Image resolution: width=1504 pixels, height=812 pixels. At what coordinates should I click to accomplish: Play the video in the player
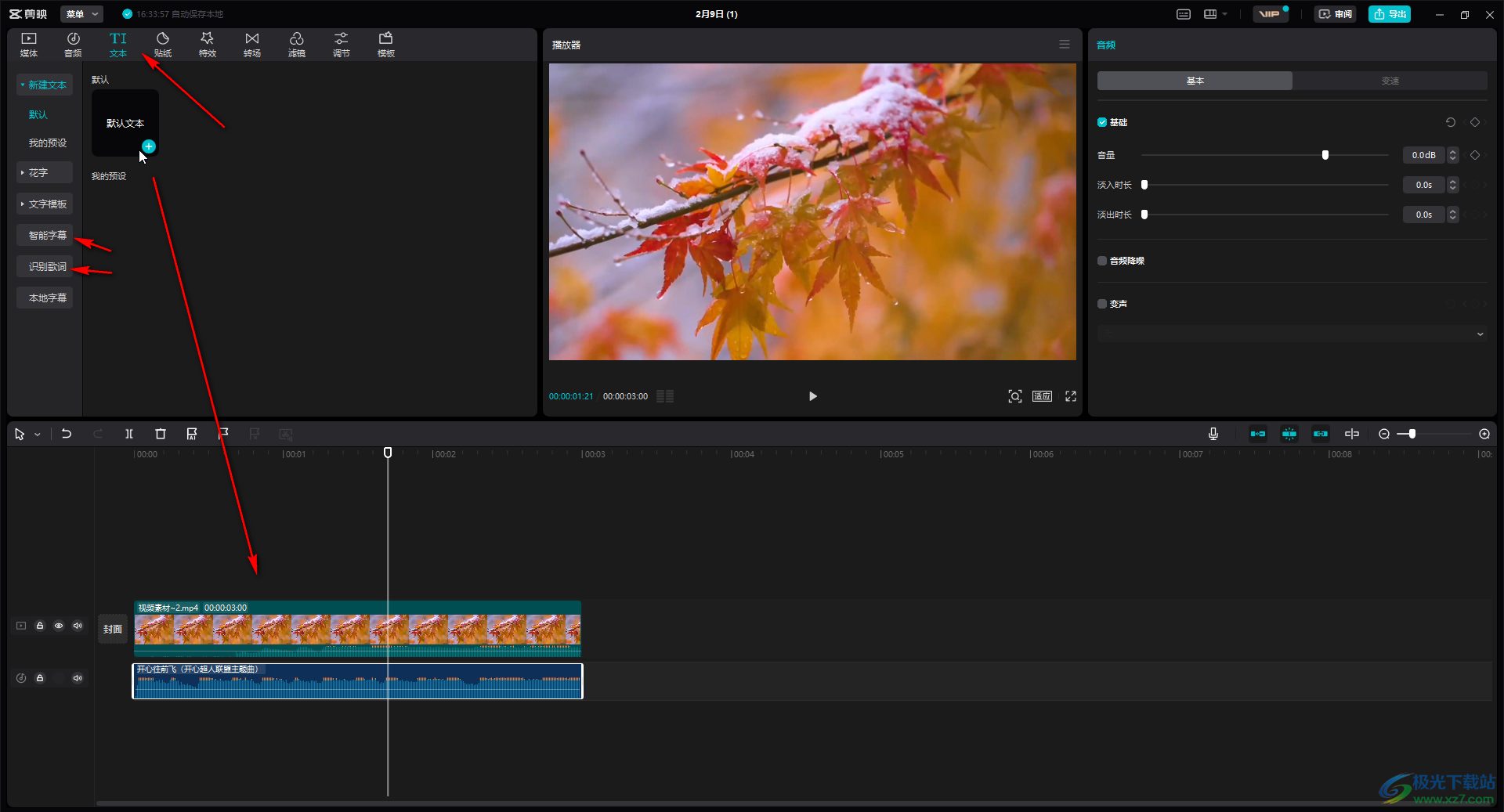(812, 396)
